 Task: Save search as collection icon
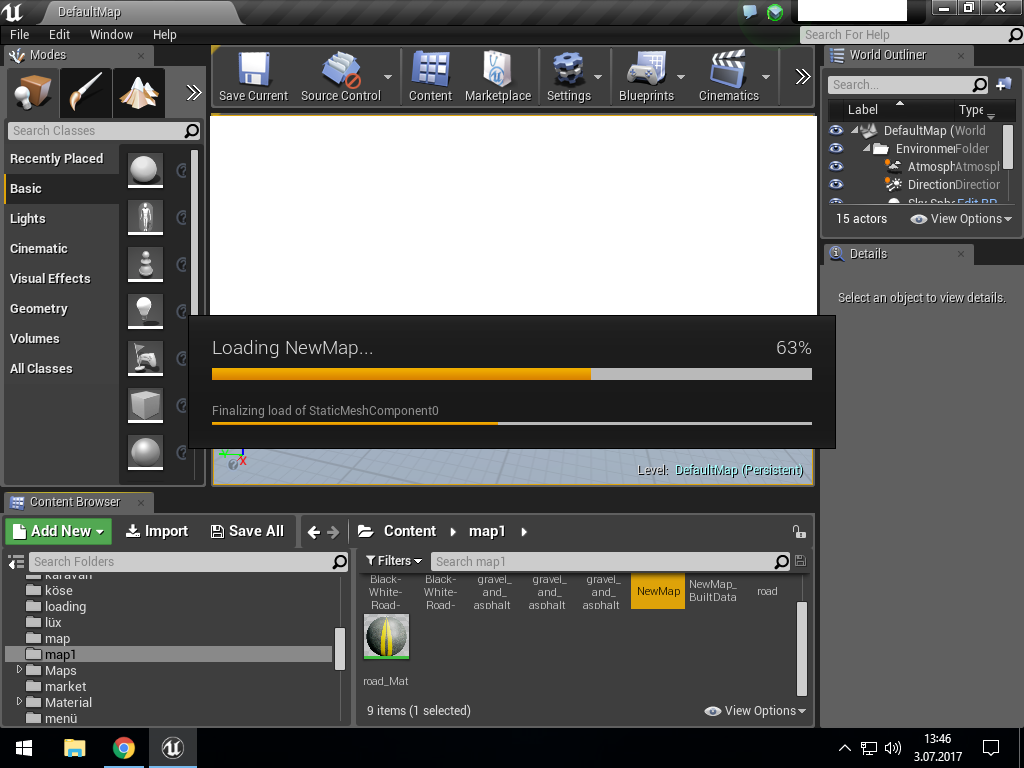(x=801, y=561)
